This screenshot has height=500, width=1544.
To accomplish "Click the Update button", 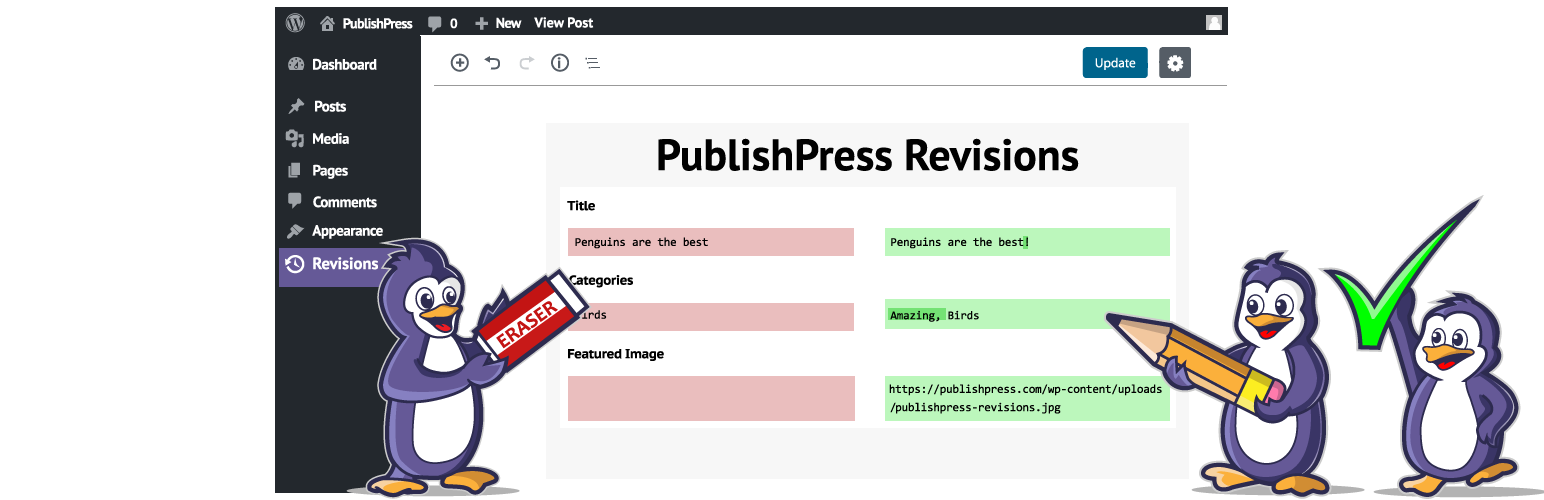I will point(1115,63).
